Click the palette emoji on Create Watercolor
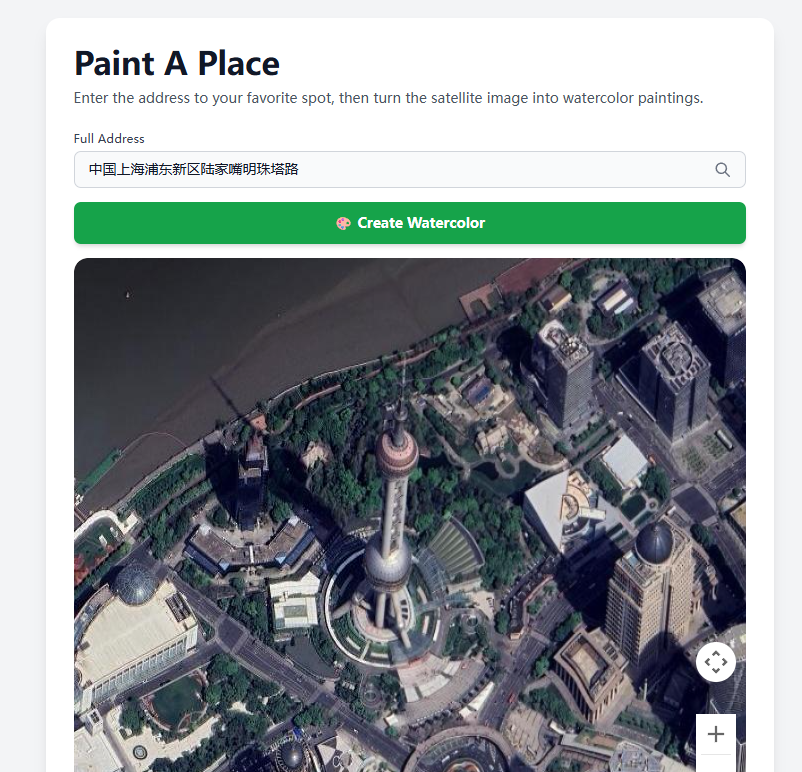Screen dimensions: 802x772 tap(343, 223)
